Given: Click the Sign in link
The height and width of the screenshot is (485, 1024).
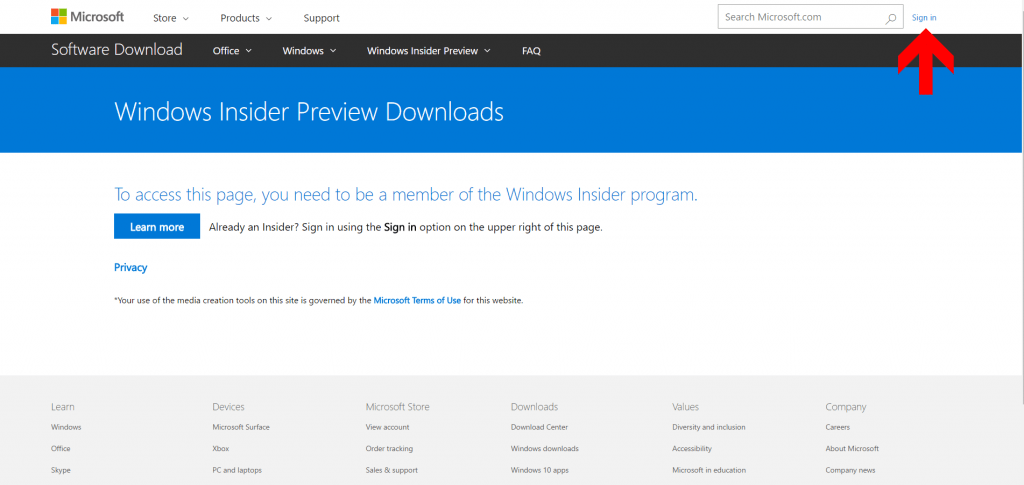Looking at the screenshot, I should click(924, 18).
